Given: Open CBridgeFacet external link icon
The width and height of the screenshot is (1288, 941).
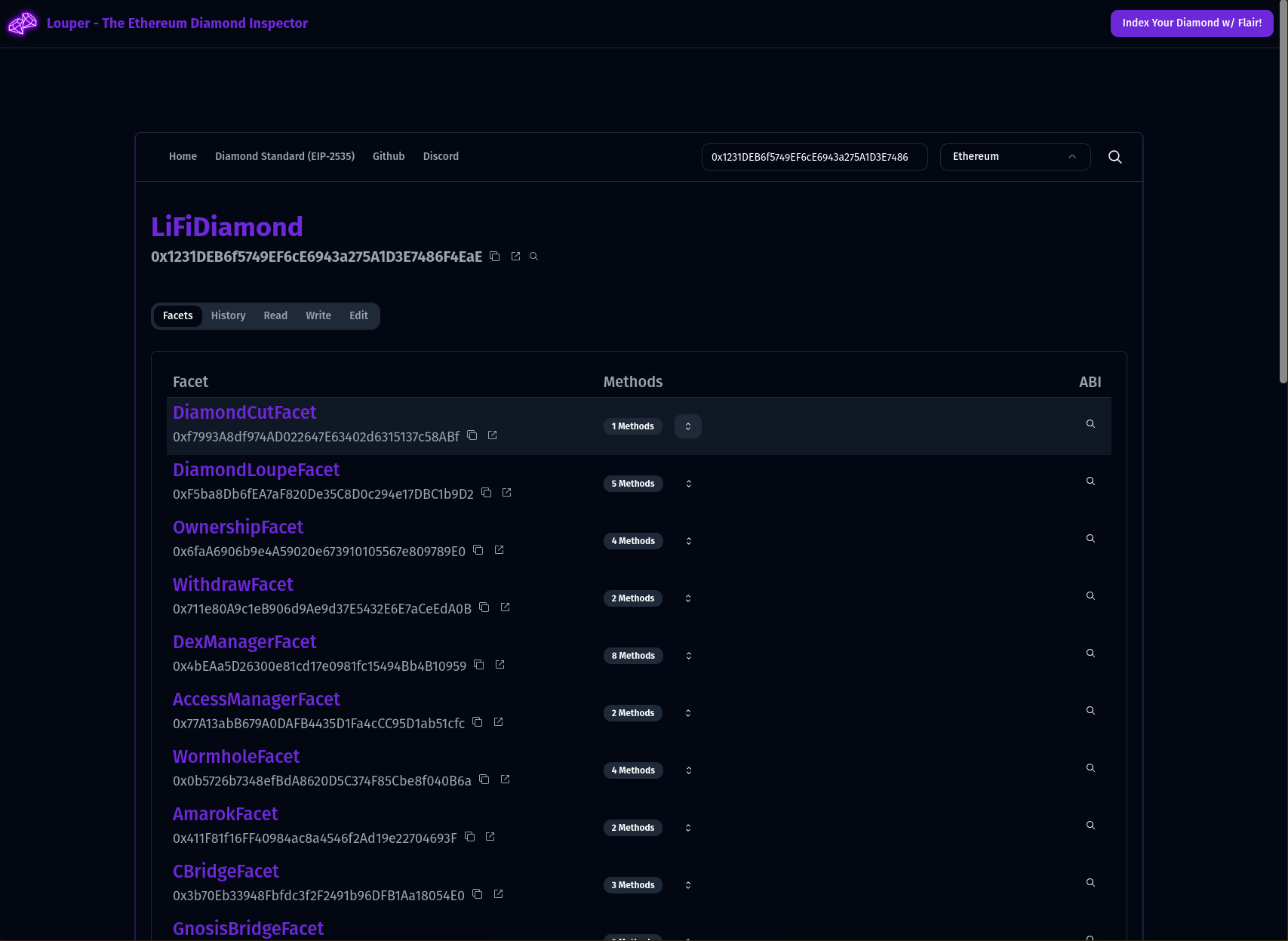Looking at the screenshot, I should tap(499, 894).
